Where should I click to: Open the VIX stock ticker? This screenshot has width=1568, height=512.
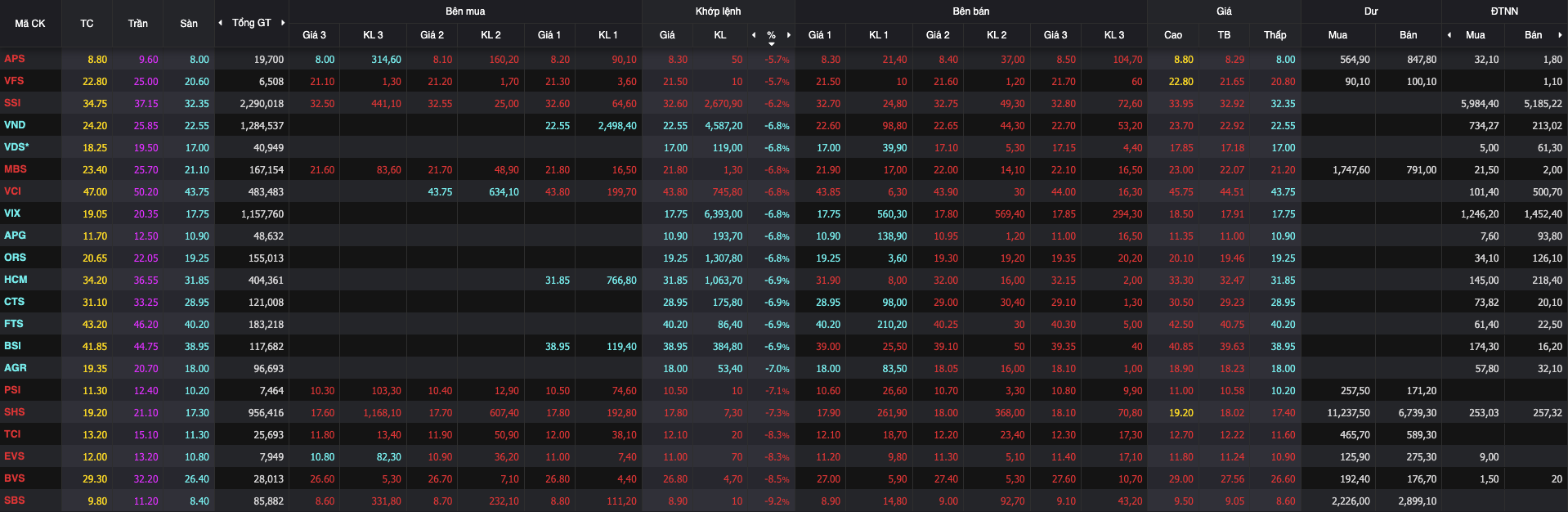(12, 213)
